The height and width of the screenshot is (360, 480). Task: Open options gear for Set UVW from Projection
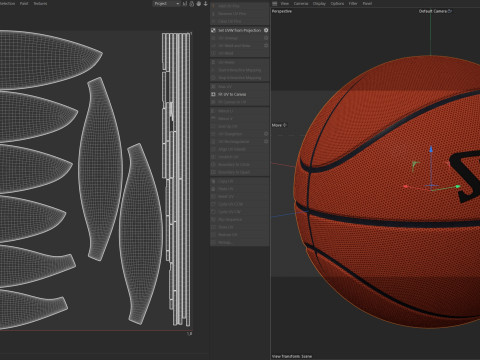(x=266, y=30)
